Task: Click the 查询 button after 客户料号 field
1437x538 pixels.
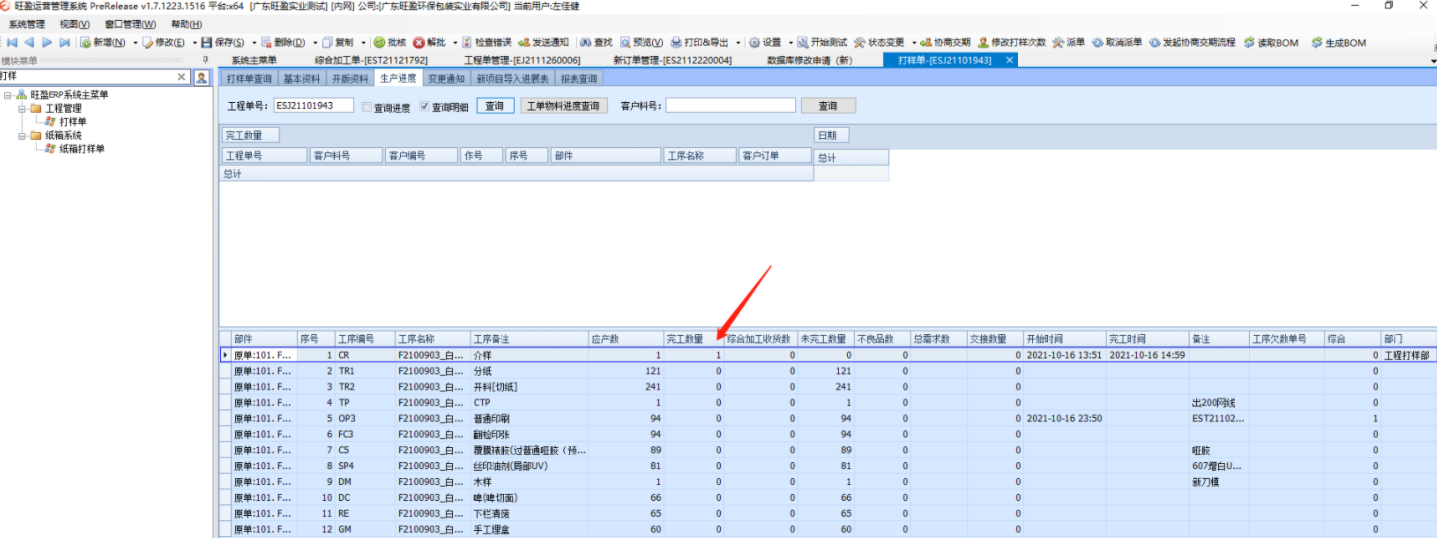Action: (x=828, y=106)
